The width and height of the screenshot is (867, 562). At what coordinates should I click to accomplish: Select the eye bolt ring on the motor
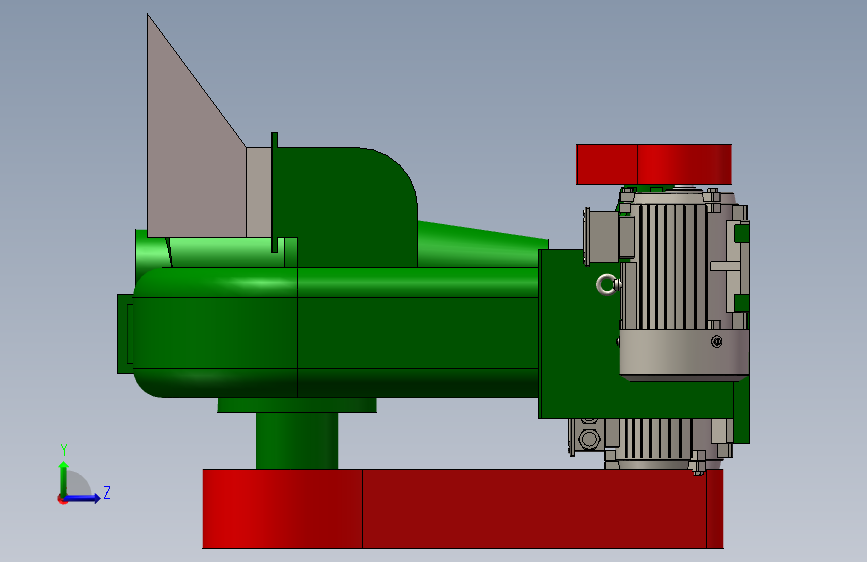[608, 284]
